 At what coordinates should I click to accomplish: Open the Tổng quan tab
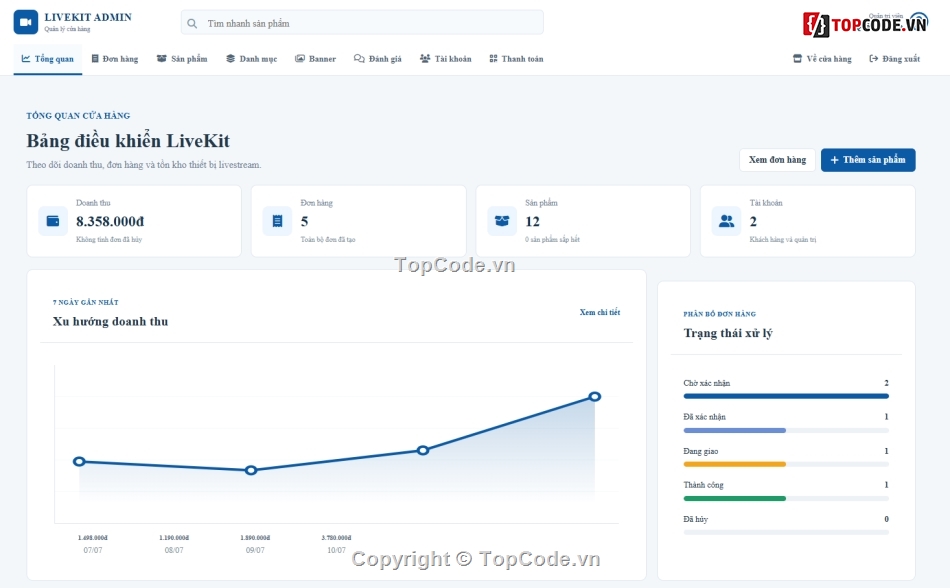[x=48, y=59]
